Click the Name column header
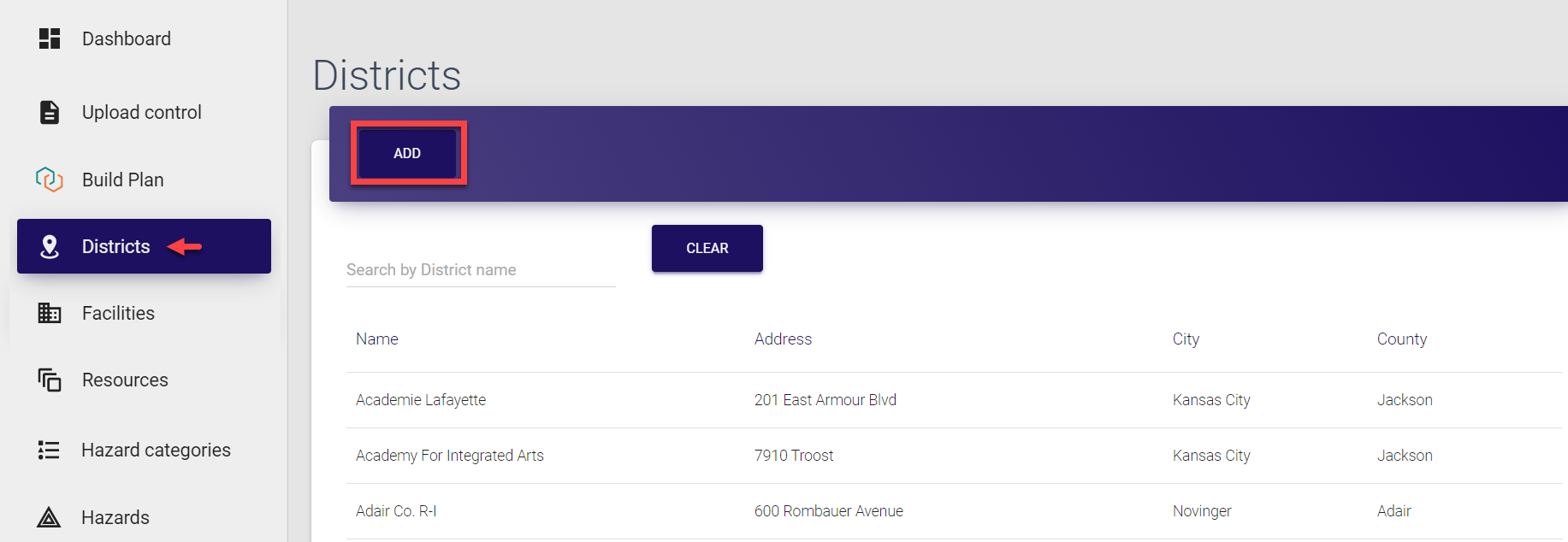 (x=377, y=339)
